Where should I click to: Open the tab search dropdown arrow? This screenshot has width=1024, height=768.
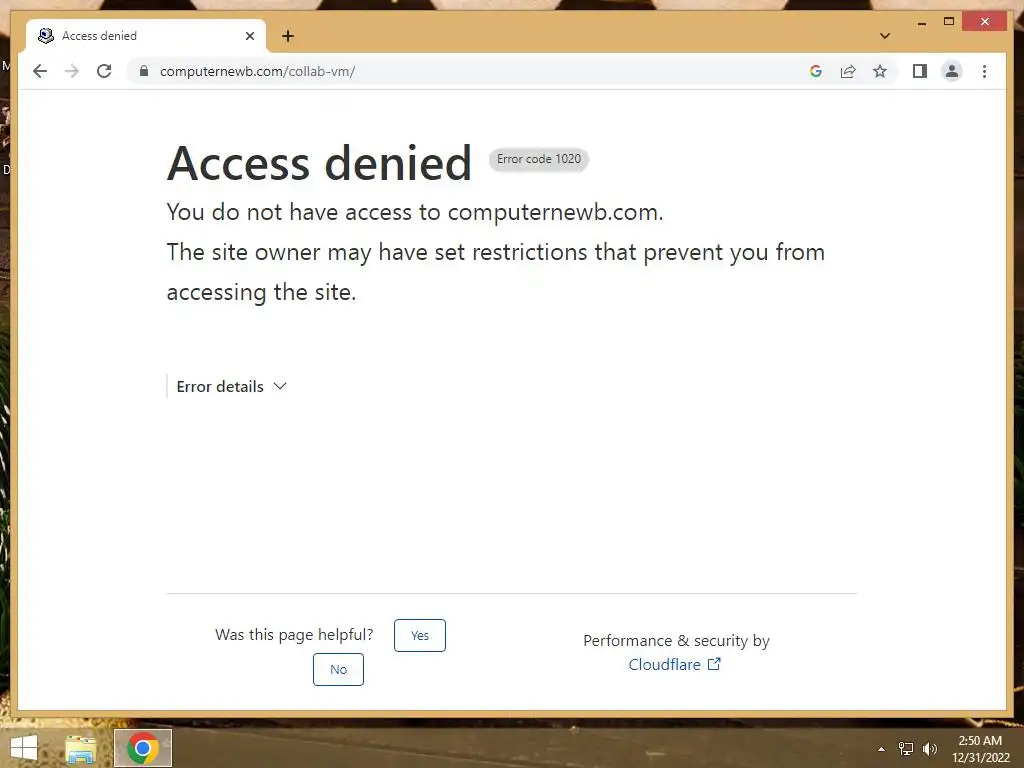[885, 36]
